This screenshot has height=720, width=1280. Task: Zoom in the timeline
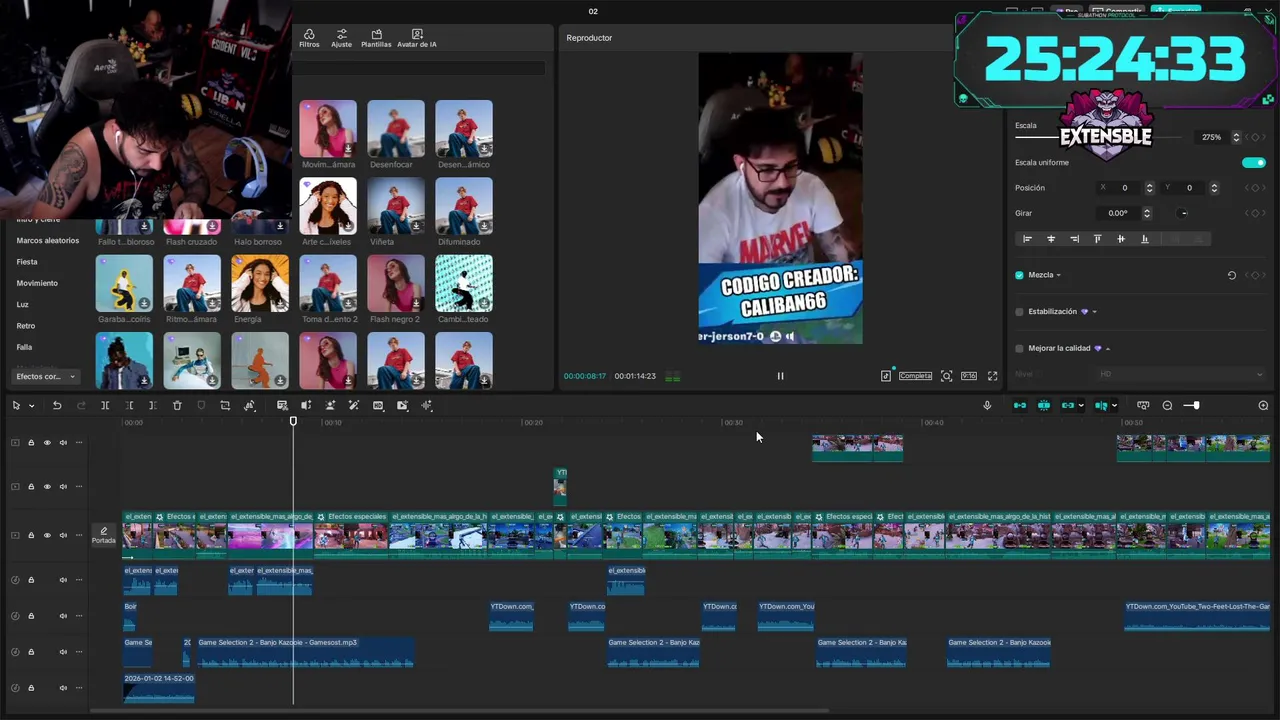[x=1263, y=405]
